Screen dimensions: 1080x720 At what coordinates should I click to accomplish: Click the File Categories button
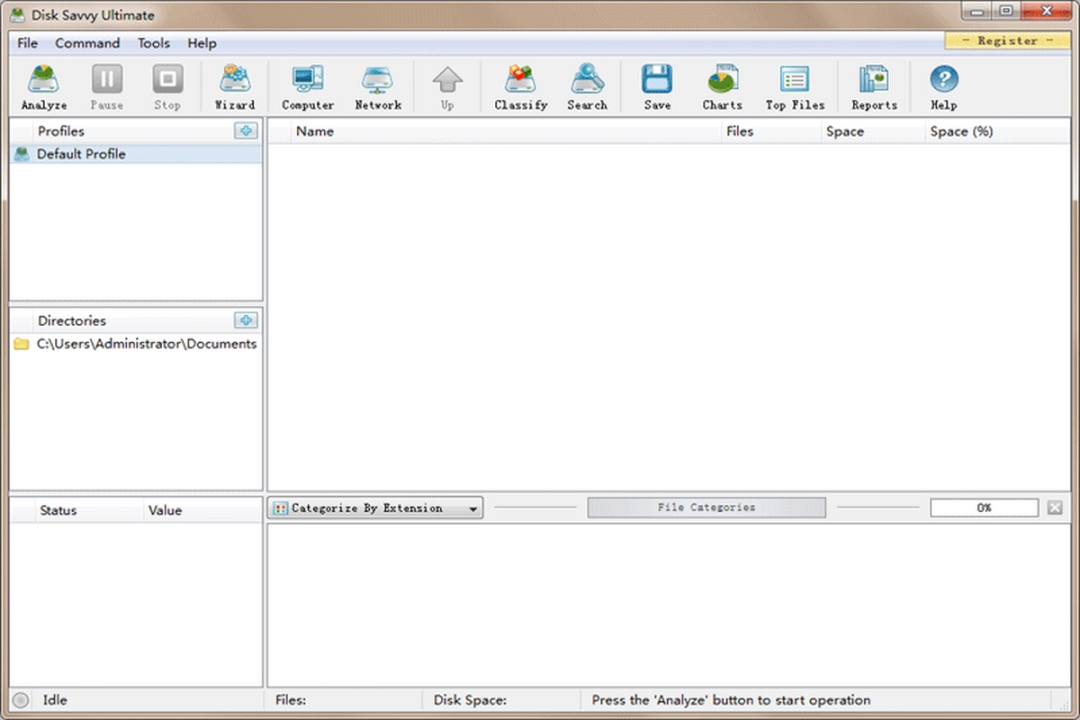click(x=706, y=507)
